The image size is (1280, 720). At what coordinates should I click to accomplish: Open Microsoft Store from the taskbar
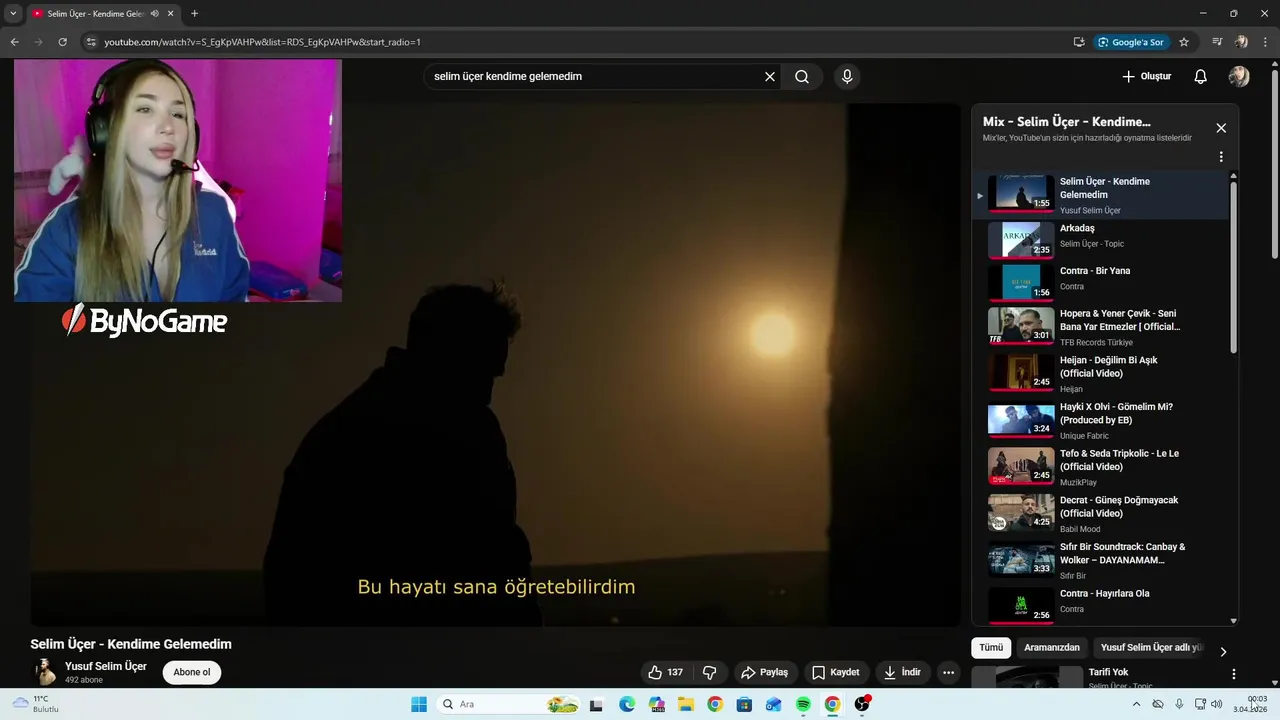click(x=744, y=704)
